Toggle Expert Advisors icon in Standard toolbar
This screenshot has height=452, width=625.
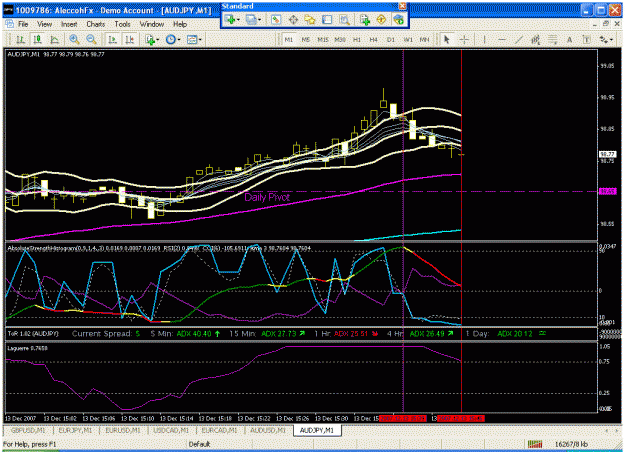tap(398, 20)
